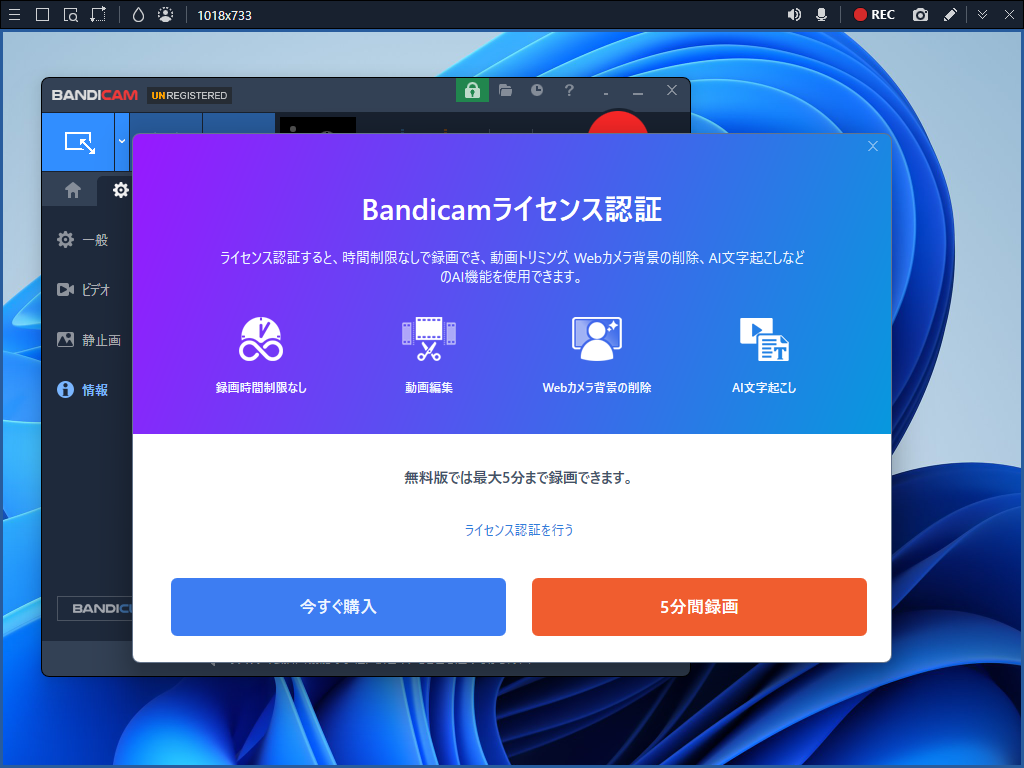Image resolution: width=1024 pixels, height=768 pixels.
Task: Click the Bandicam ライセンス認証 heading
Action: click(x=512, y=210)
